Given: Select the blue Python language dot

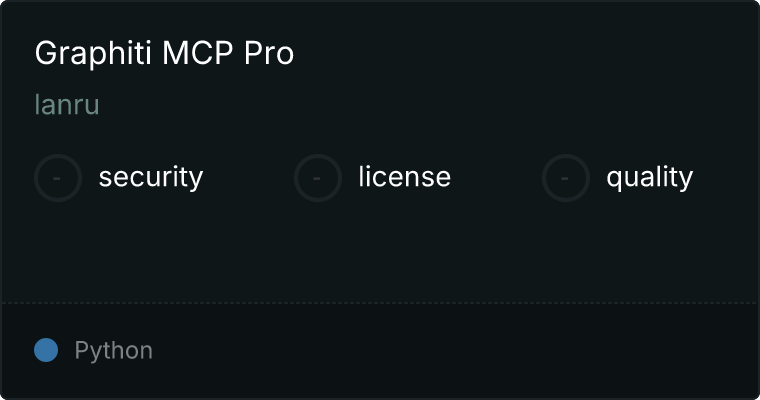Looking at the screenshot, I should [x=46, y=350].
